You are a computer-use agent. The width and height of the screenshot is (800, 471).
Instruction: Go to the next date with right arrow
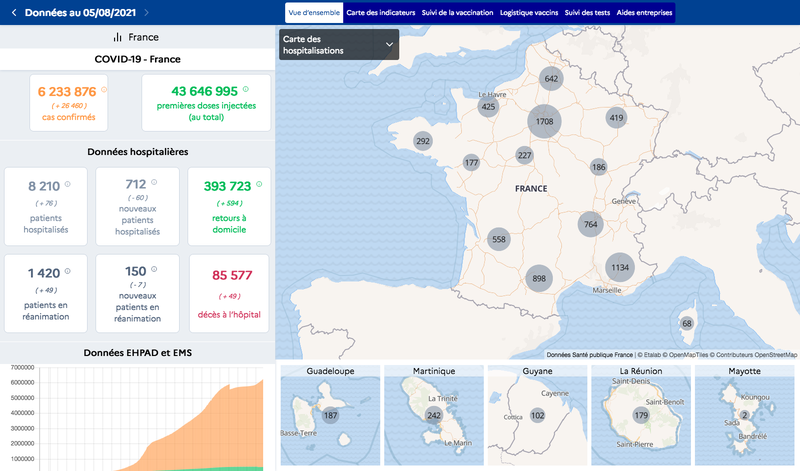146,12
